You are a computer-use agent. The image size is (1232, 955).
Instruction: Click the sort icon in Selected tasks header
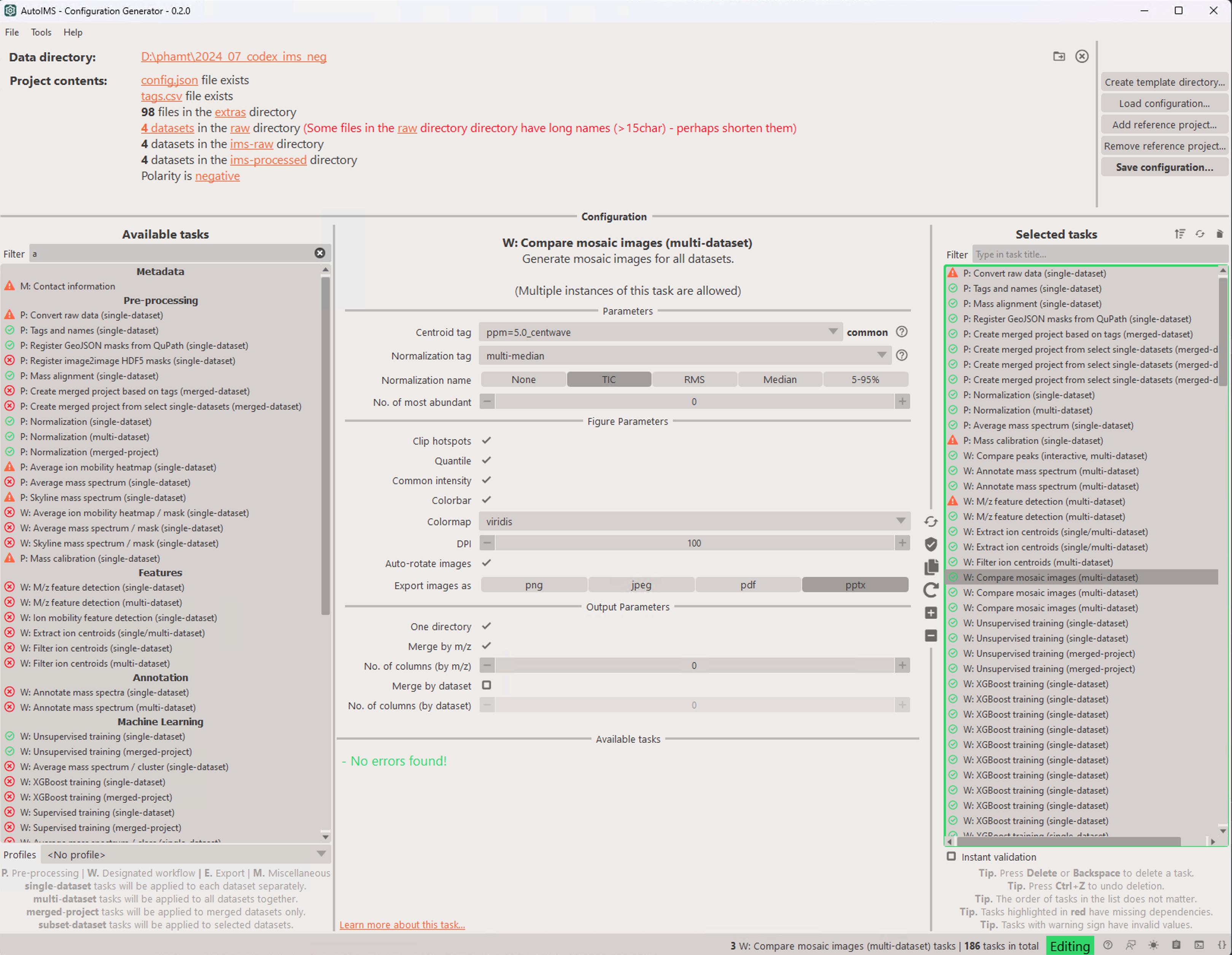[1180, 234]
